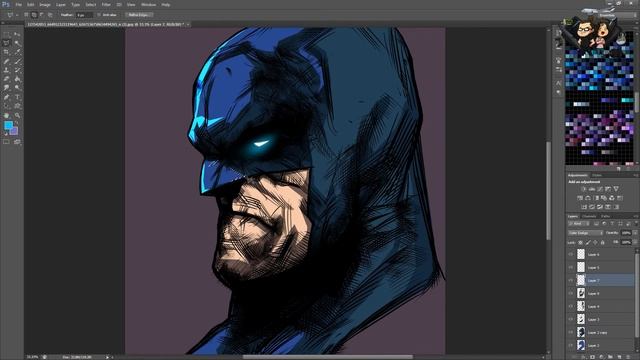Choose Intersect with selection mode
This screenshot has height=360, width=640.
50,15
